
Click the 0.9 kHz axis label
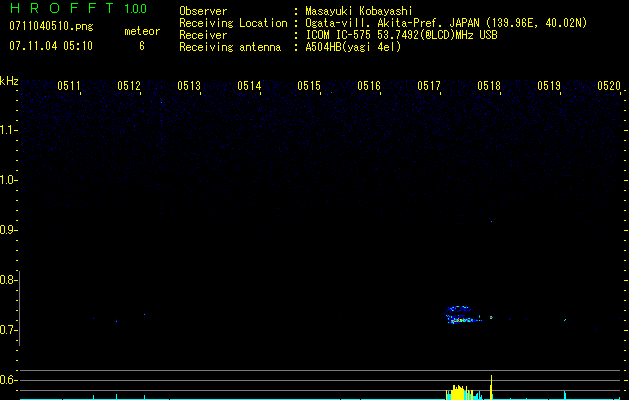pyautogui.click(x=8, y=230)
